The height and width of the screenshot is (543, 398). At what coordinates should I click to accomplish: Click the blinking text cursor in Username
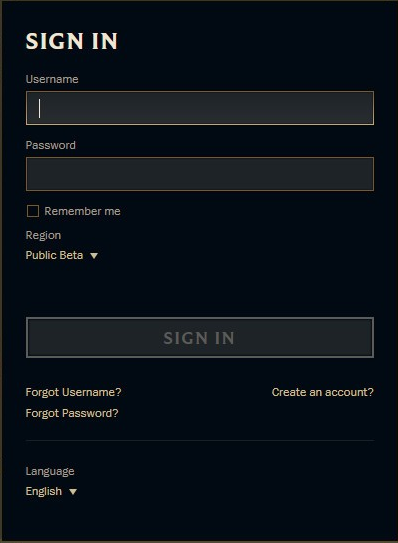(39, 108)
